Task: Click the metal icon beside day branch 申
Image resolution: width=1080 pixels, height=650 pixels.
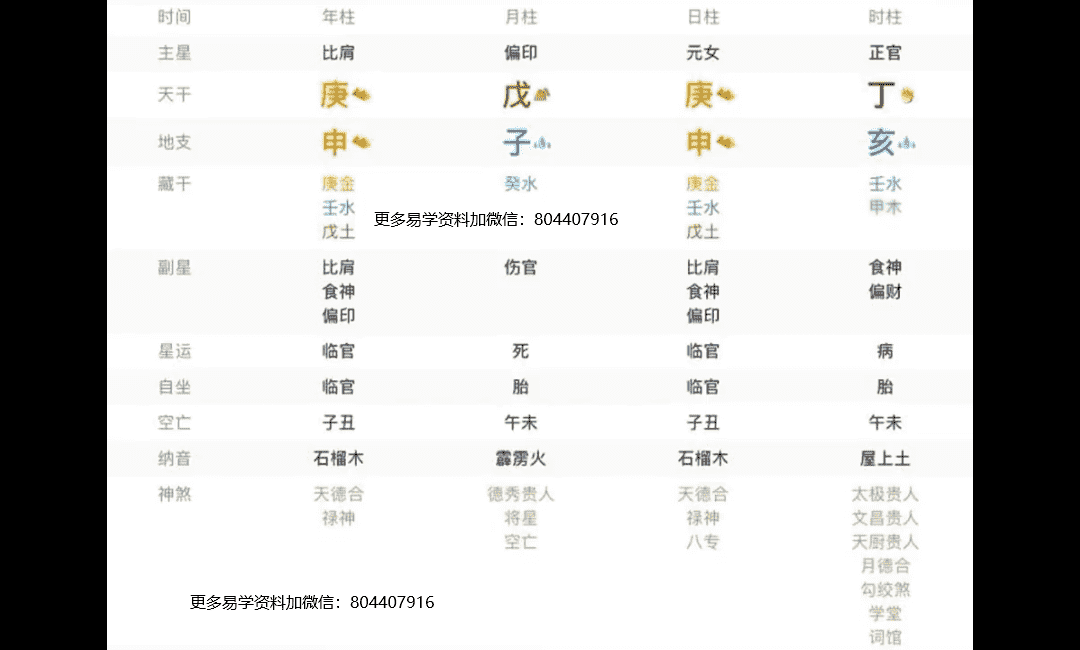Action: (x=725, y=143)
